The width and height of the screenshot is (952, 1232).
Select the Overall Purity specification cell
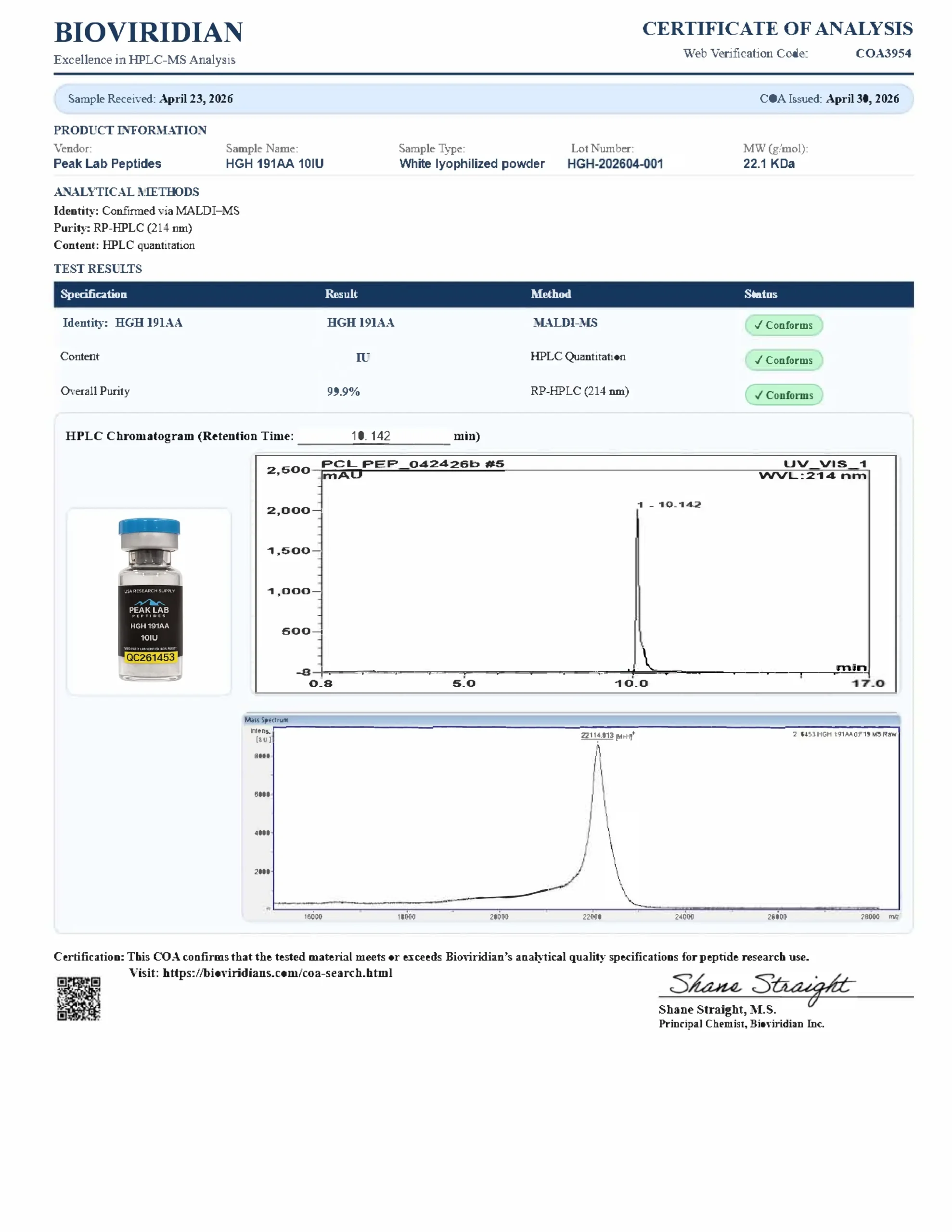[95, 391]
